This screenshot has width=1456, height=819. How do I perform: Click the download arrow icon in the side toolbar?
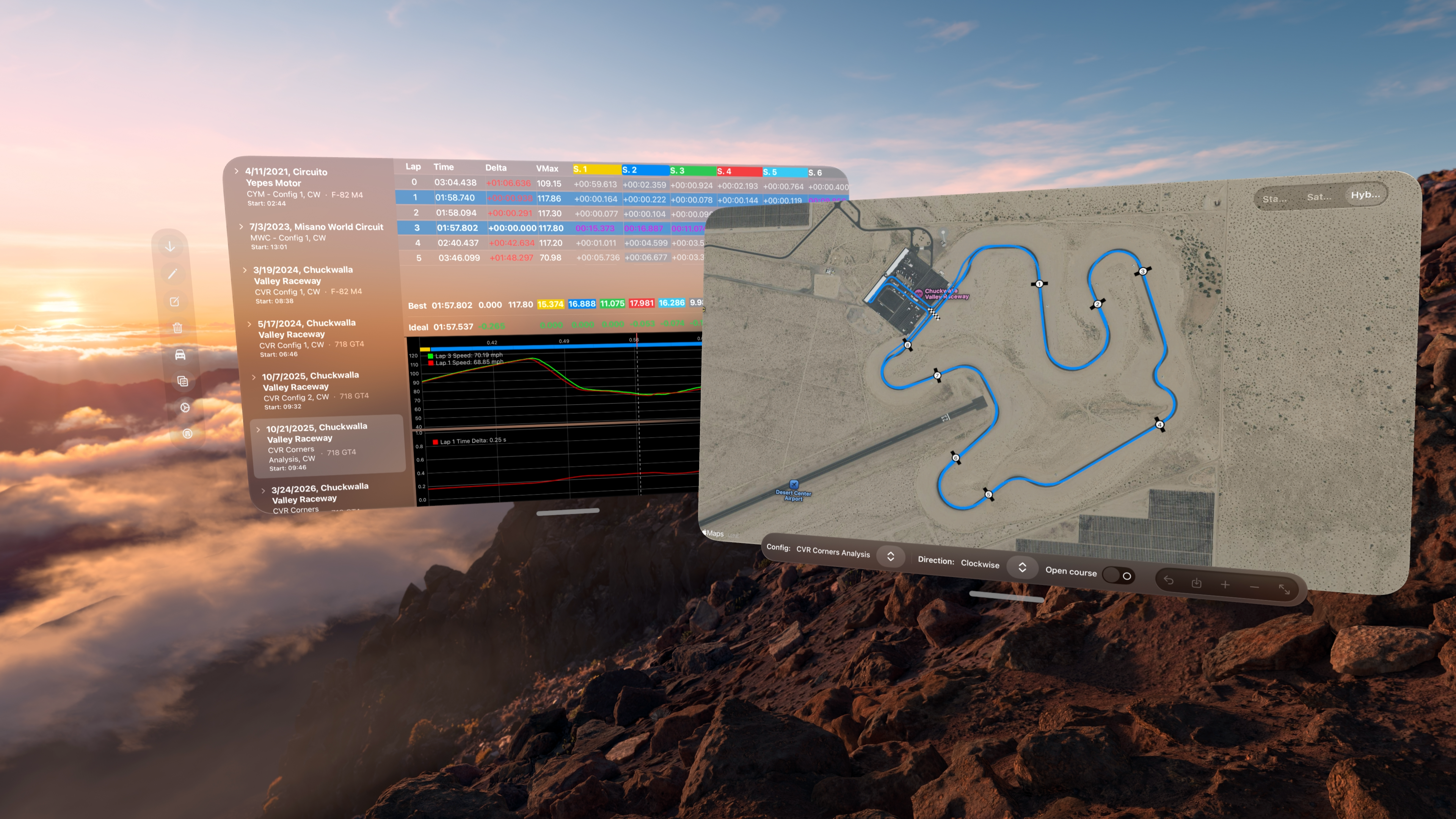click(170, 246)
